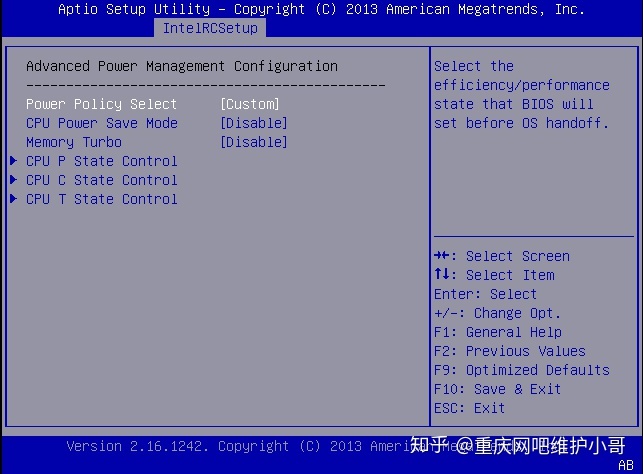Expand the CPU T State Control arrow
The height and width of the screenshot is (474, 643).
[x=14, y=198]
